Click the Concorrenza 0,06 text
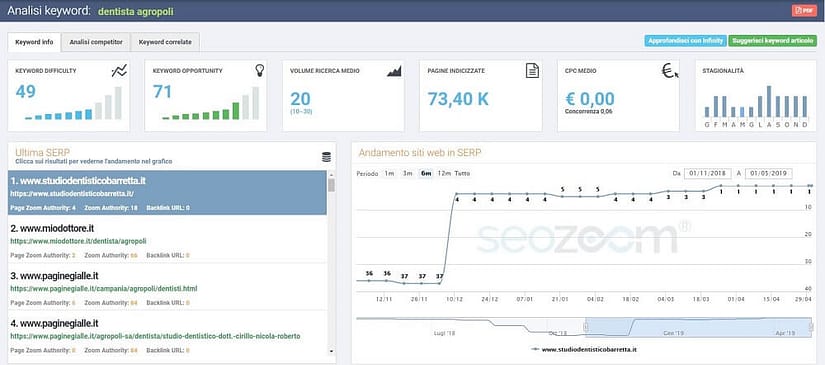 [x=589, y=111]
